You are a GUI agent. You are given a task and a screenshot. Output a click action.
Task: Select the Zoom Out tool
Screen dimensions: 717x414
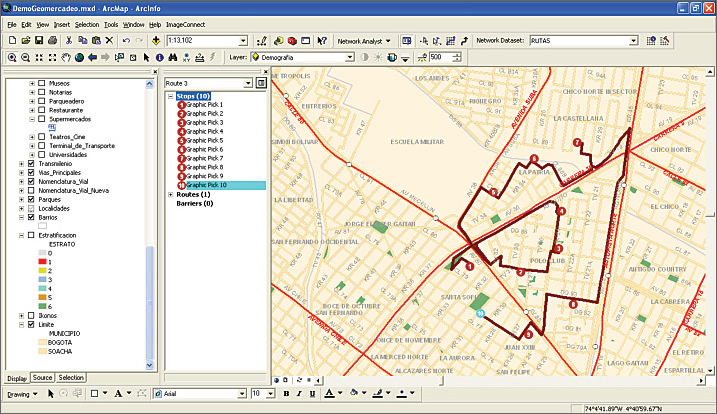(x=26, y=57)
